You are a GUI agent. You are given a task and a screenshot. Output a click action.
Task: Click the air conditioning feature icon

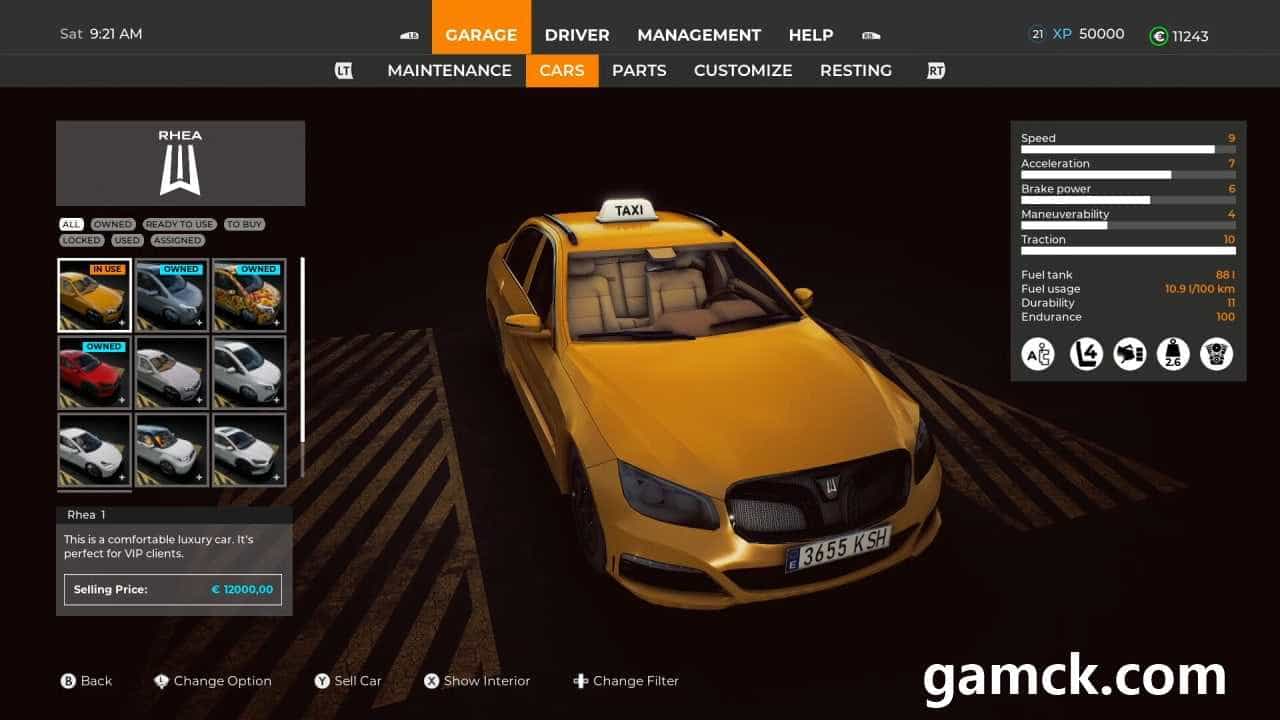pos(1038,354)
